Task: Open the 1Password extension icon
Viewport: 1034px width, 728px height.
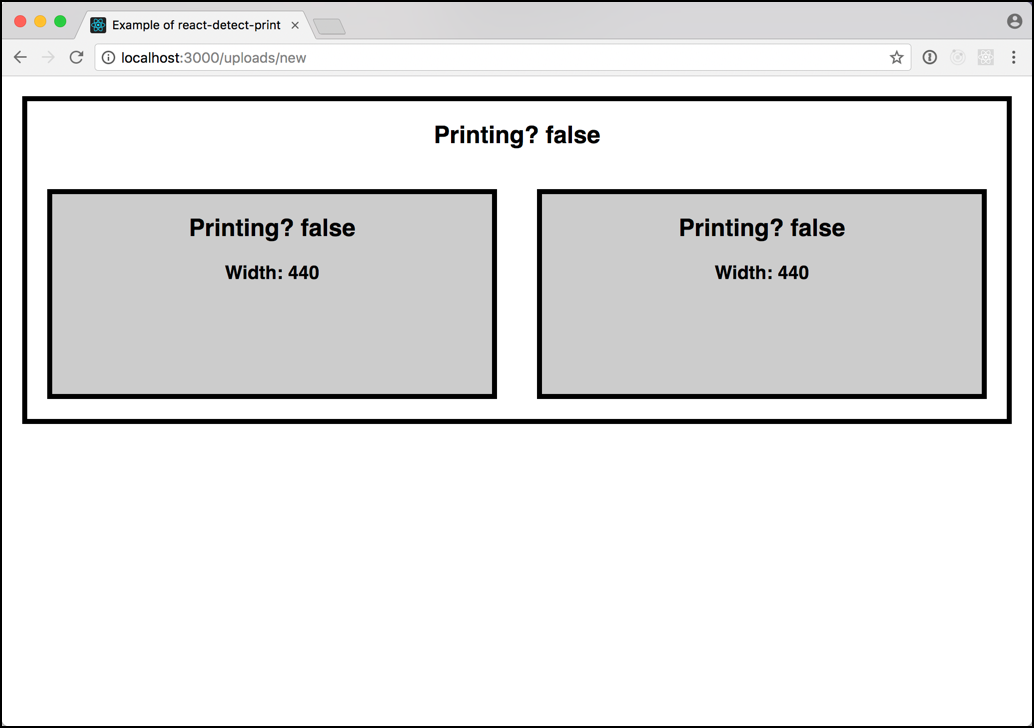Action: (930, 57)
